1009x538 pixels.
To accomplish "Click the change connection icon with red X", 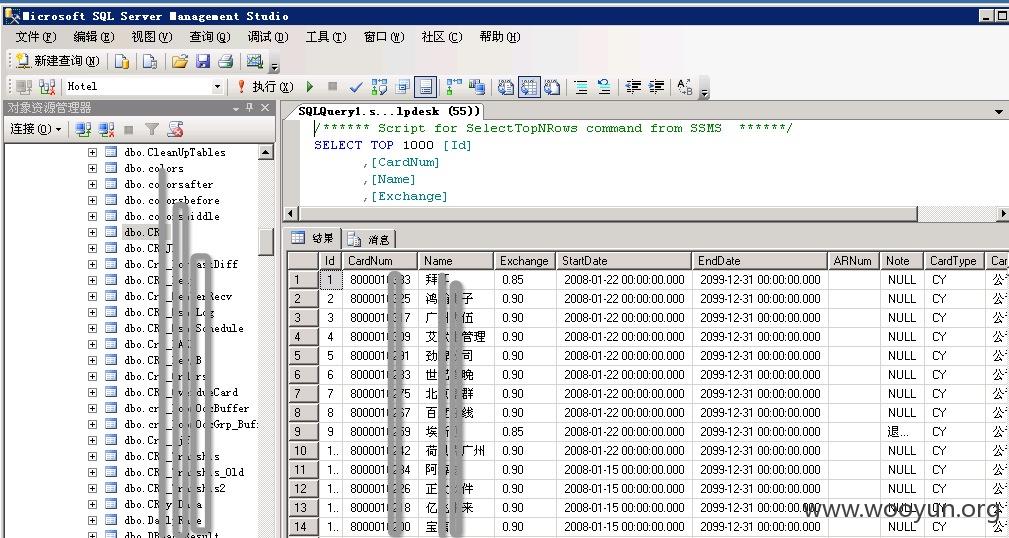I will coord(46,86).
